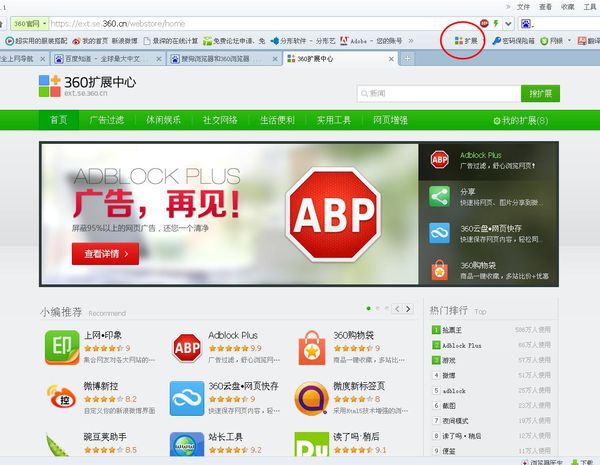Open the 我的首页 新浪微博 bookmark

click(105, 41)
